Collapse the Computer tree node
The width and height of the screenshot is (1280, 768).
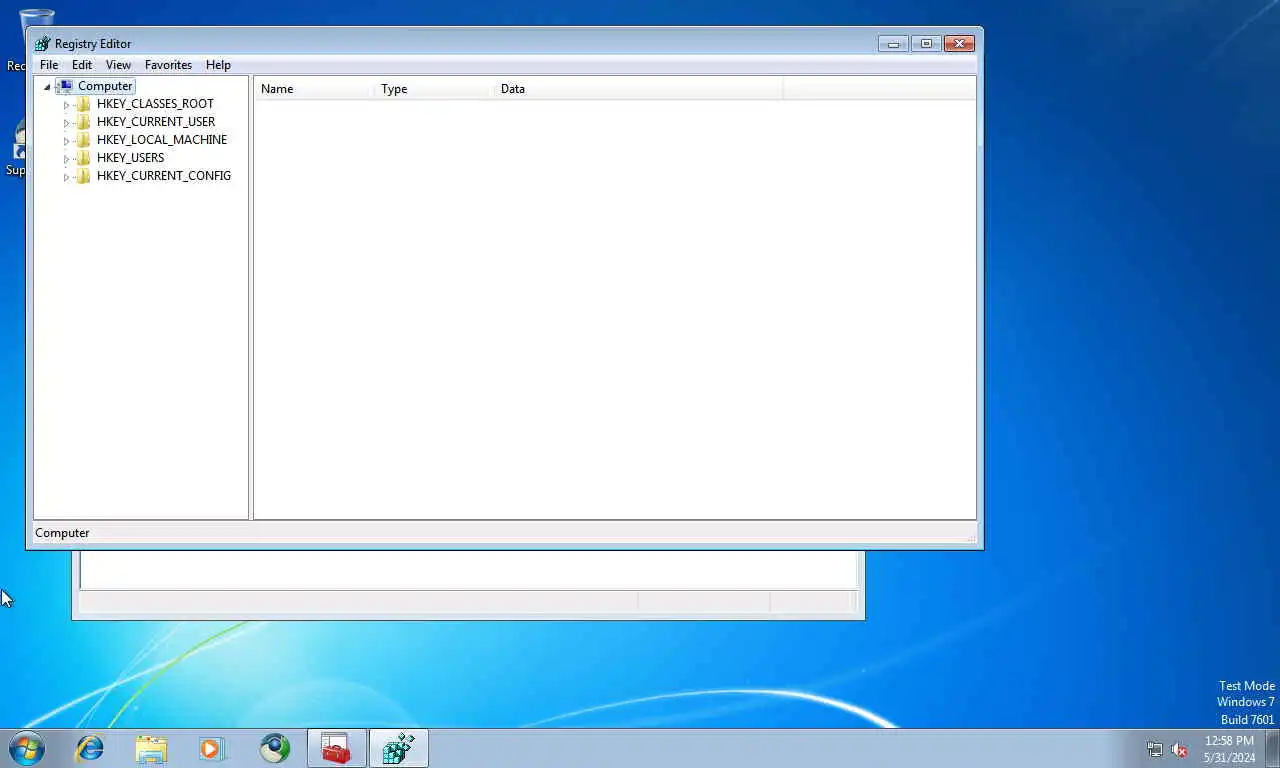(47, 87)
